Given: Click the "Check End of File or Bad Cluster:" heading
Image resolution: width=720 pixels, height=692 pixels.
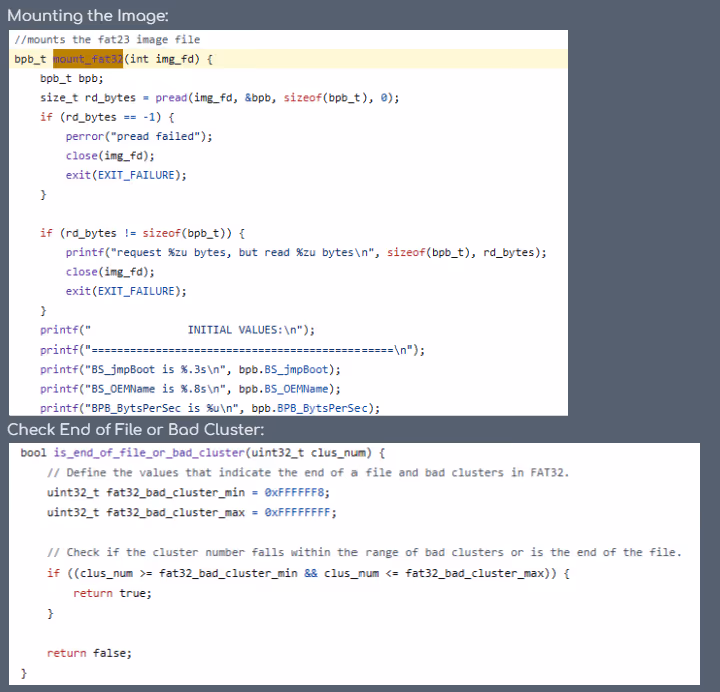Looking at the screenshot, I should coord(136,430).
